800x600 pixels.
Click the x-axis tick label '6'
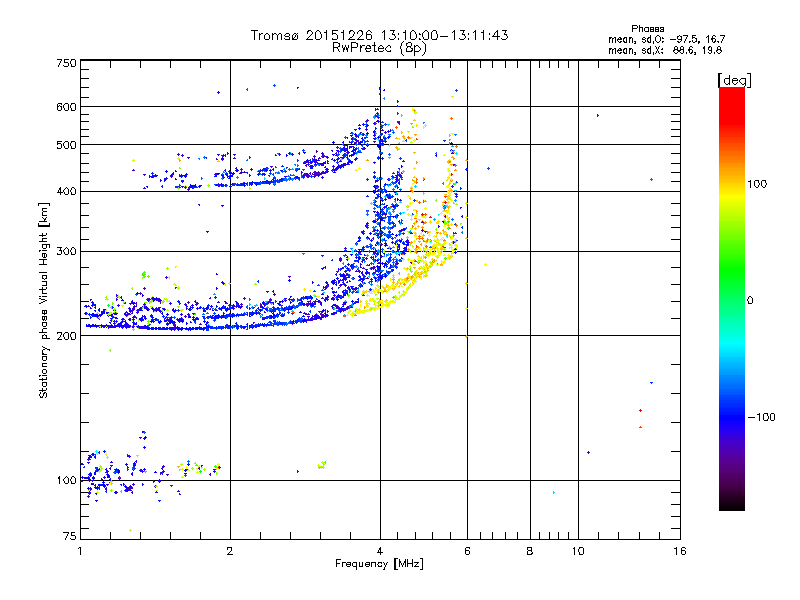coord(467,551)
